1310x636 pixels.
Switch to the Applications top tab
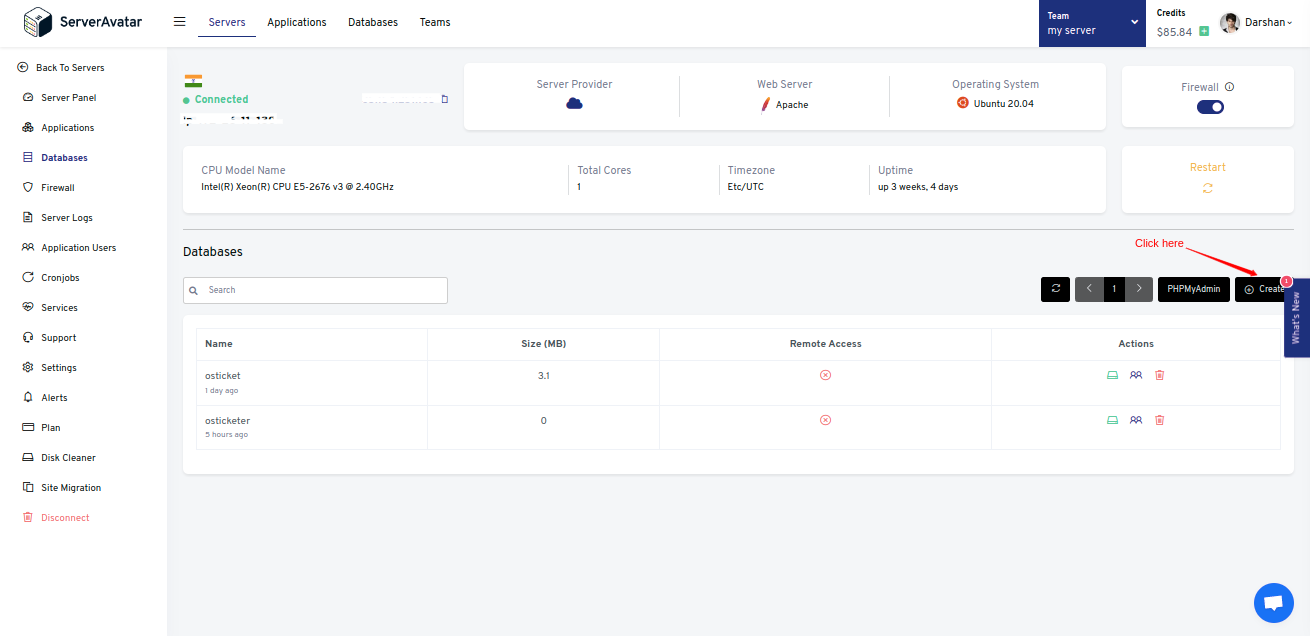point(297,22)
